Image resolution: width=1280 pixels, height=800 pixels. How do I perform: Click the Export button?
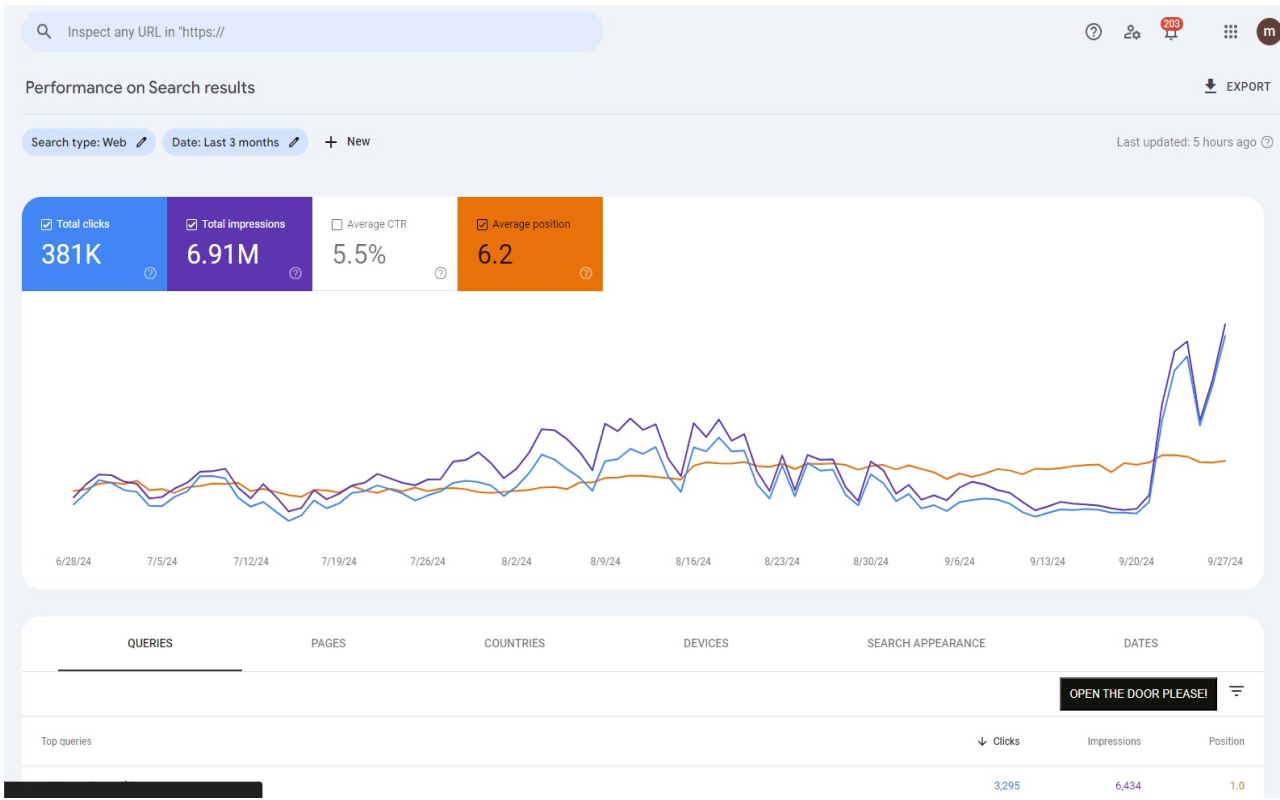[x=1237, y=87]
